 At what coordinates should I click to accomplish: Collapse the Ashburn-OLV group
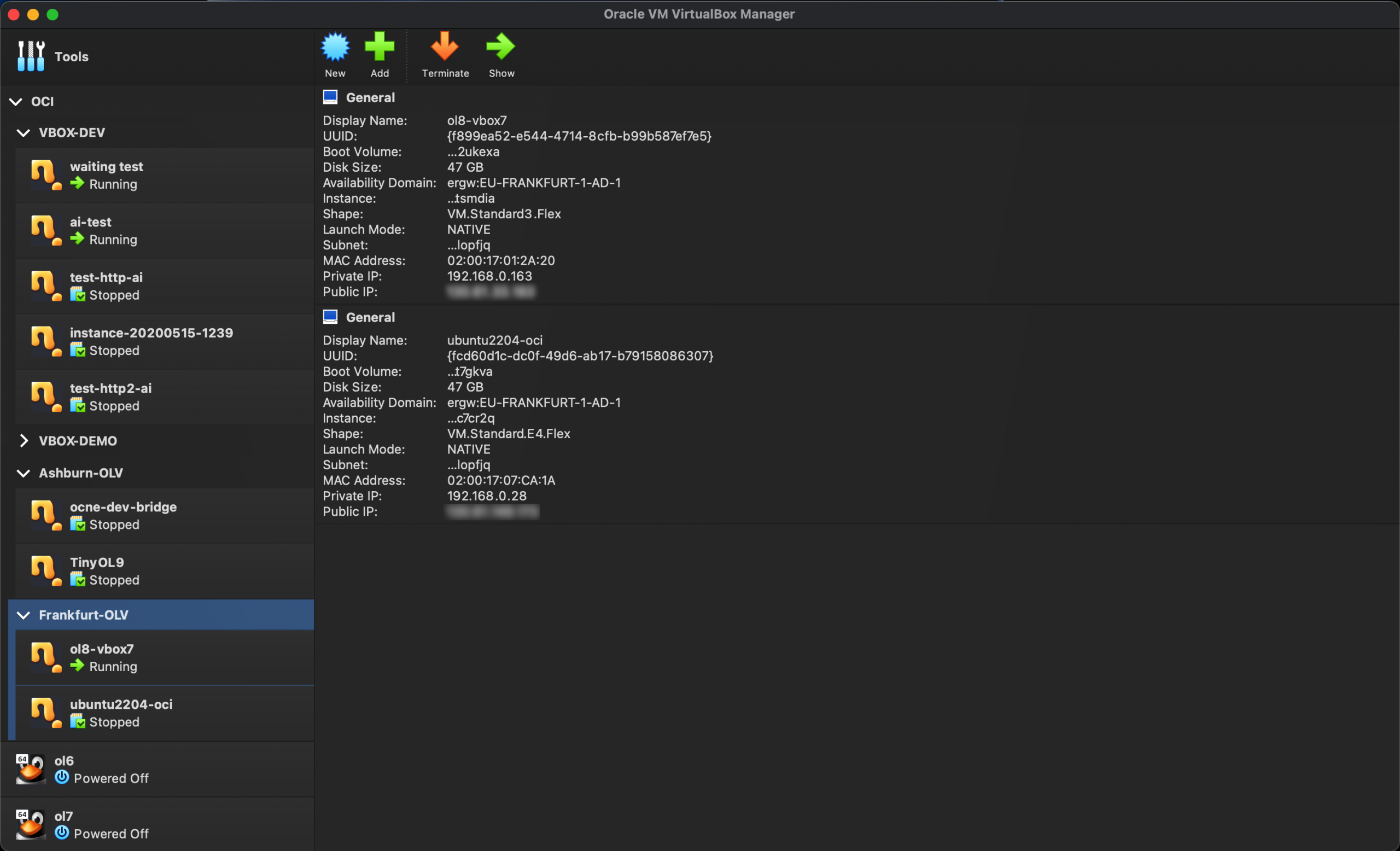[24, 473]
